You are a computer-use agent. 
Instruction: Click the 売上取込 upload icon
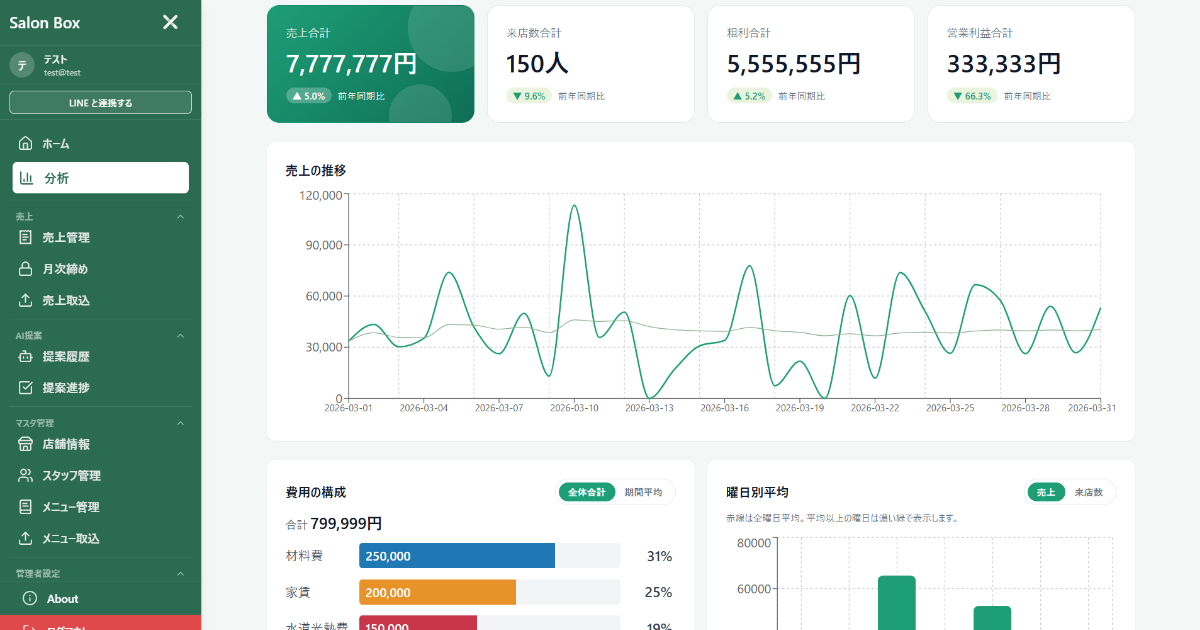tap(26, 300)
